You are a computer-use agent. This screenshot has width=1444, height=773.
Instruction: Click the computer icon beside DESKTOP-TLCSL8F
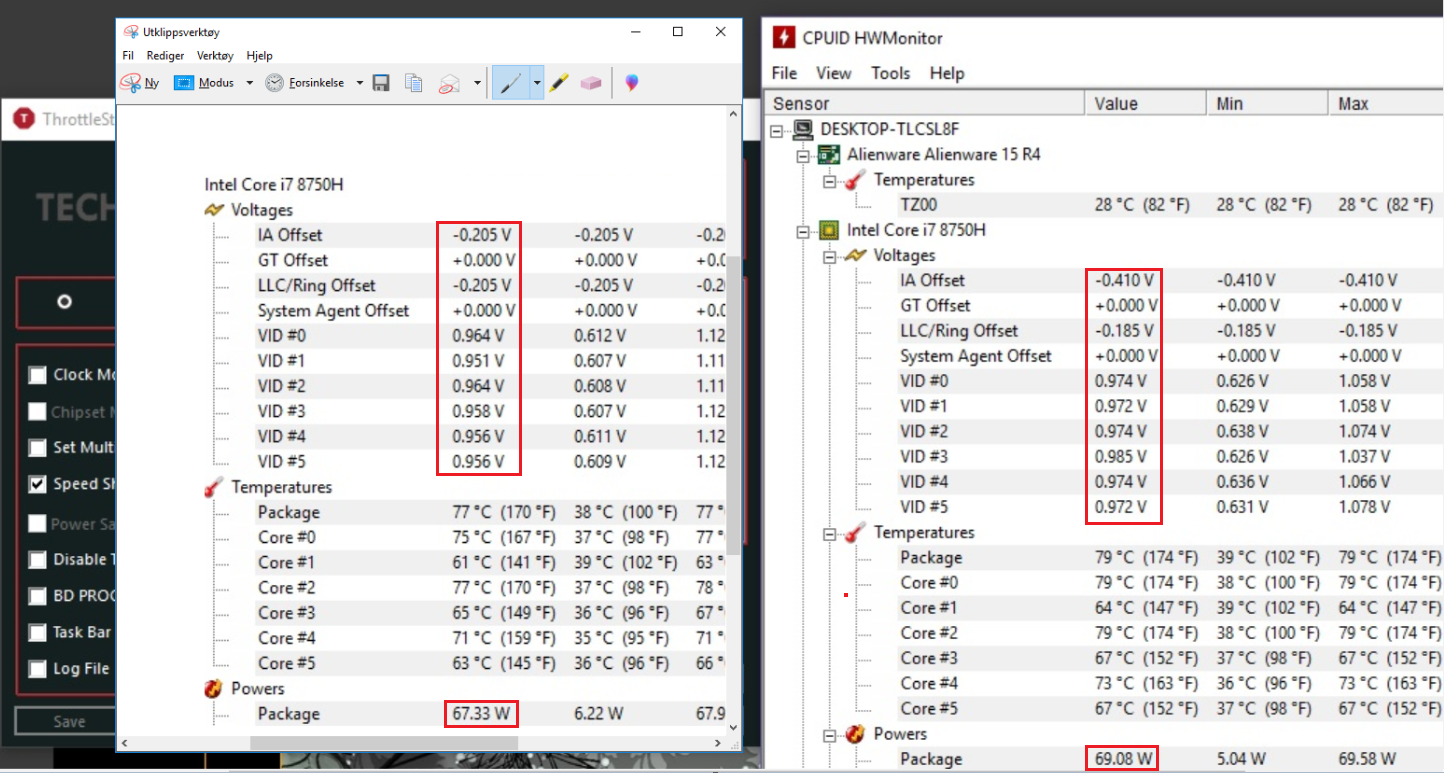[x=802, y=130]
